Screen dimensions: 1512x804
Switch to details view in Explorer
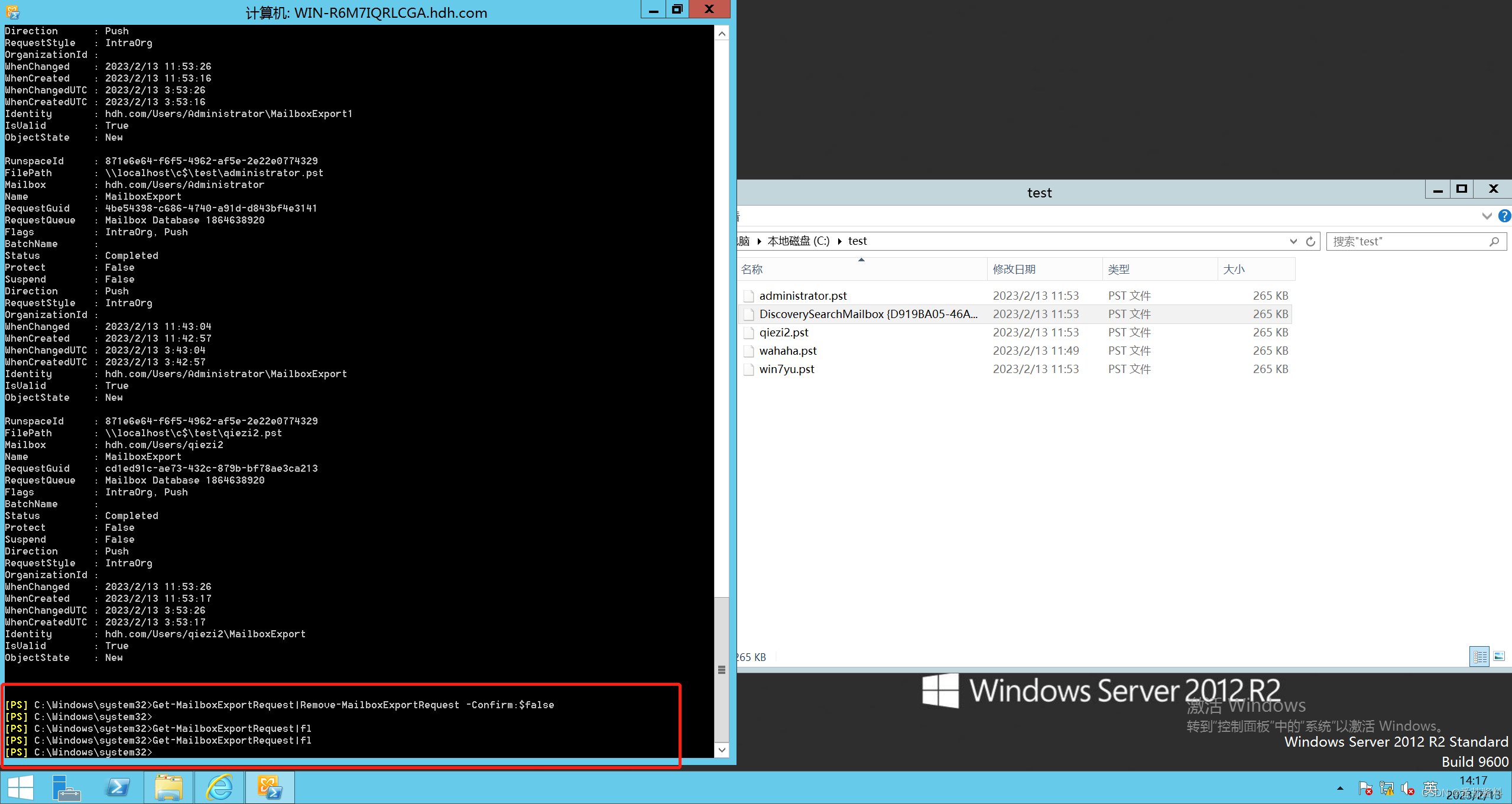(1480, 656)
